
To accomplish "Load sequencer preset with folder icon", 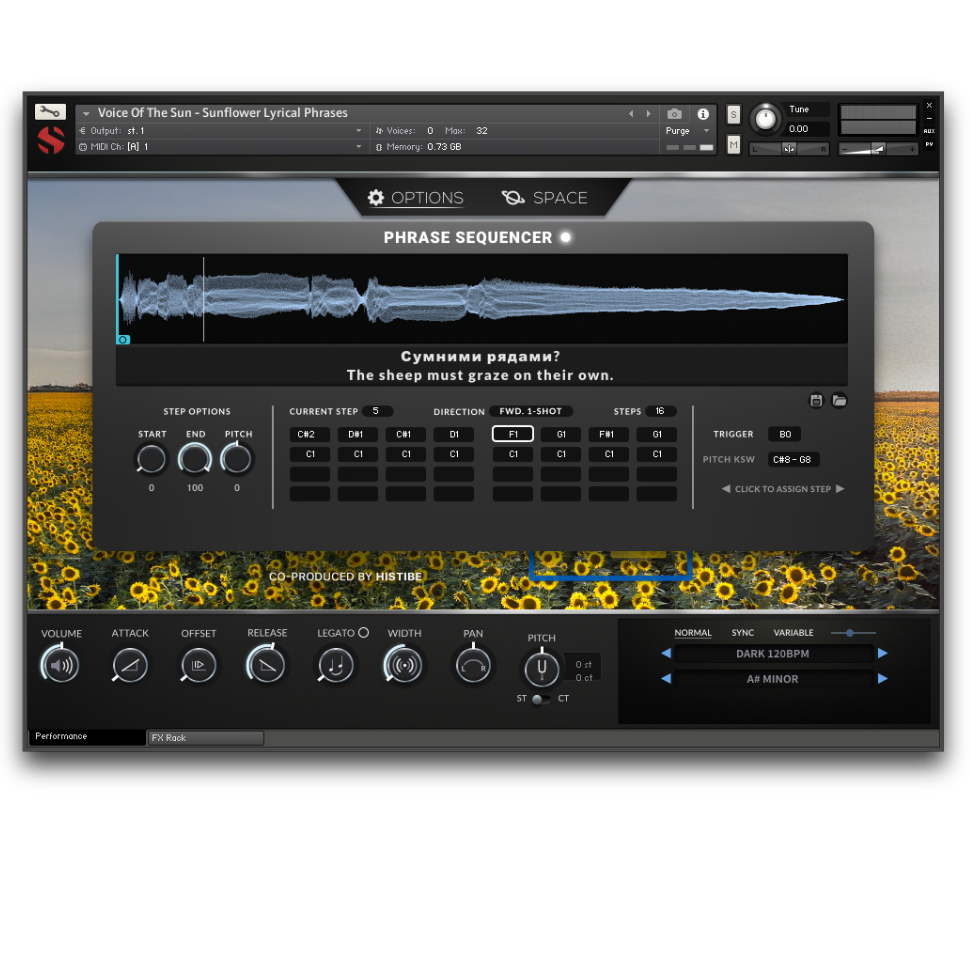I will [x=839, y=400].
